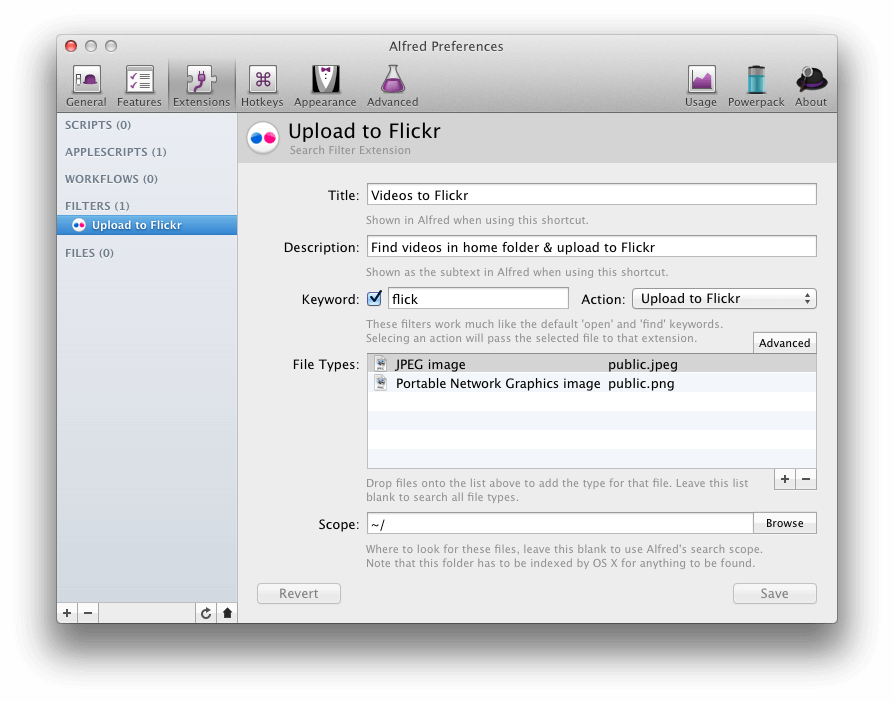Select the Features toolbar icon
The image size is (894, 702).
point(139,84)
